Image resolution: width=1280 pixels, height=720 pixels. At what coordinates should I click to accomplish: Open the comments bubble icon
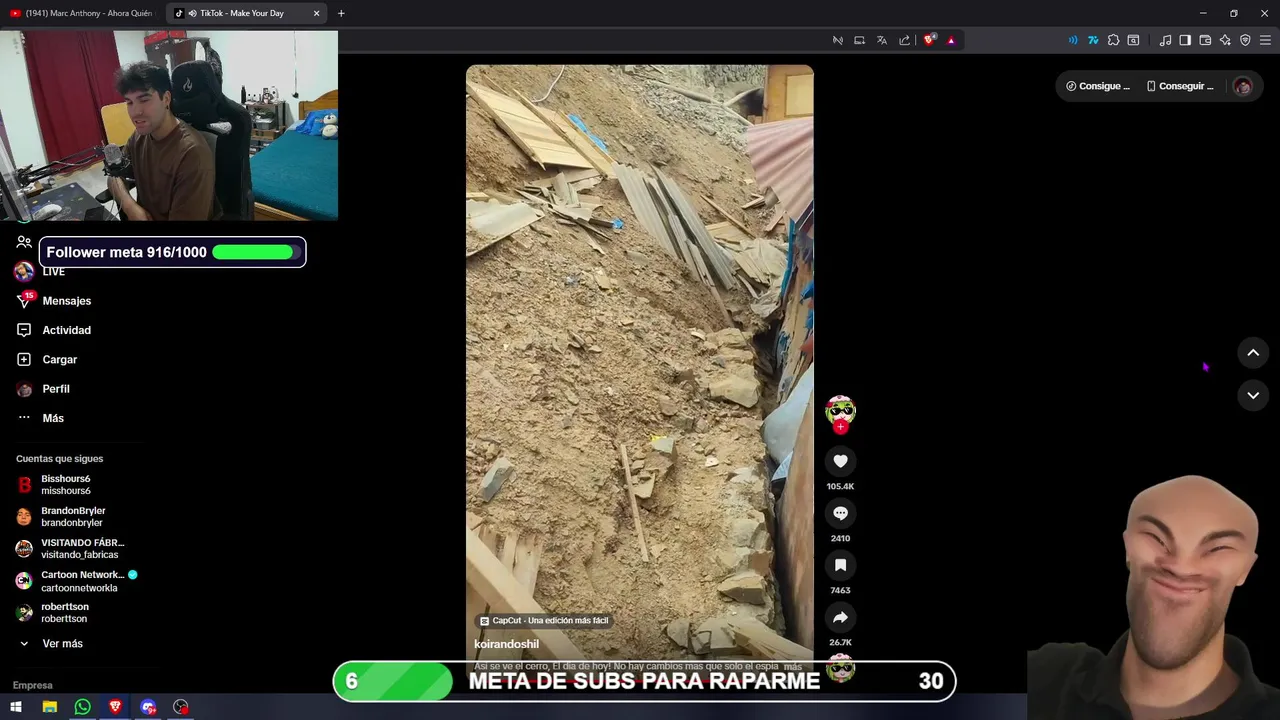[840, 513]
